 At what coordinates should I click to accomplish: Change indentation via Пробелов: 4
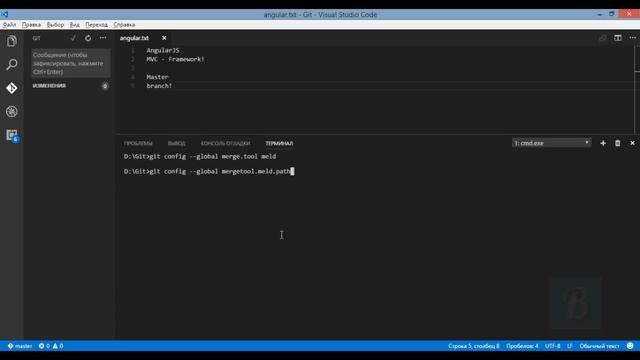[522, 346]
